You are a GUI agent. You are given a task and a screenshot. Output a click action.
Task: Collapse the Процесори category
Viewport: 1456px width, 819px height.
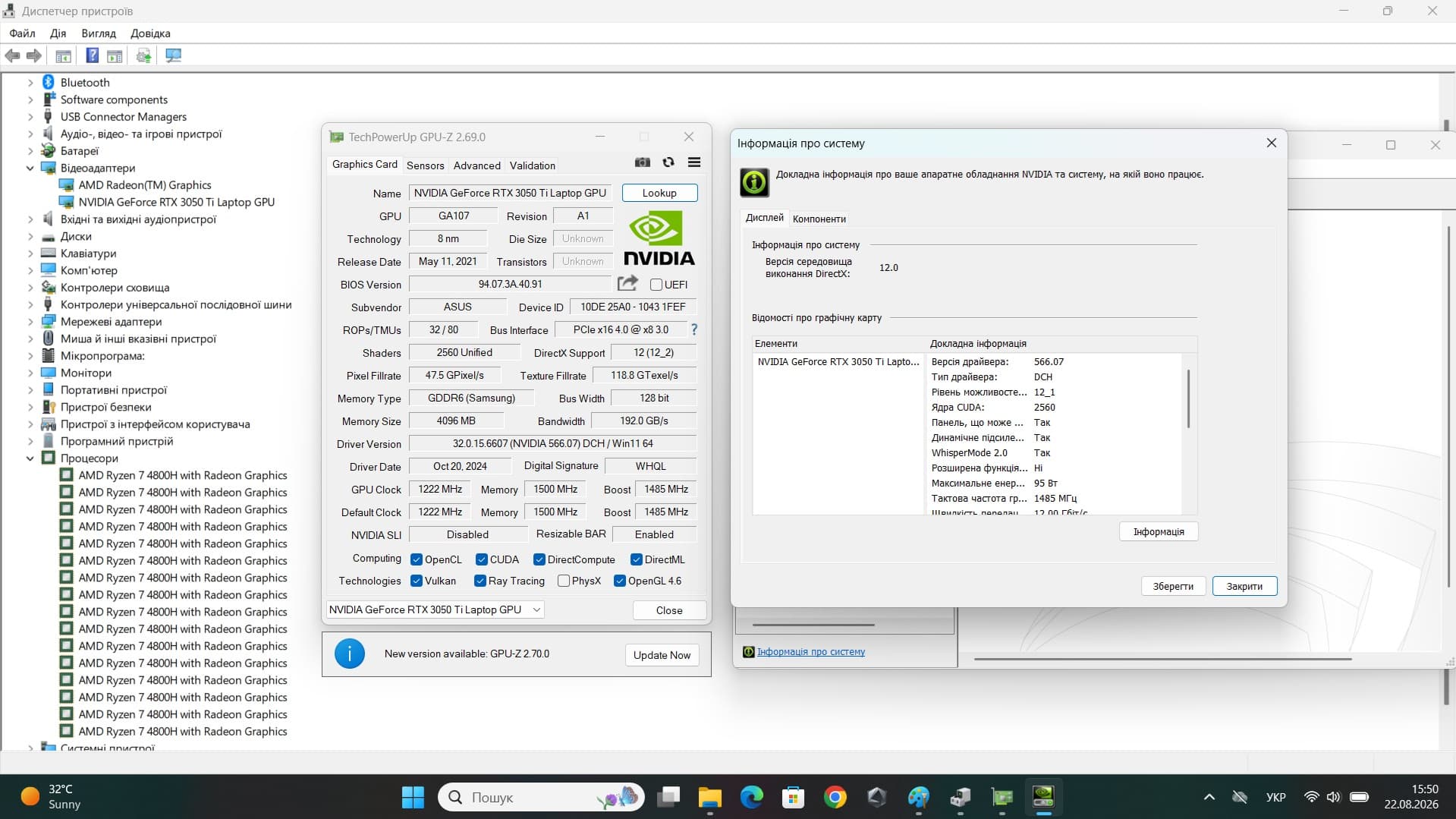click(30, 458)
